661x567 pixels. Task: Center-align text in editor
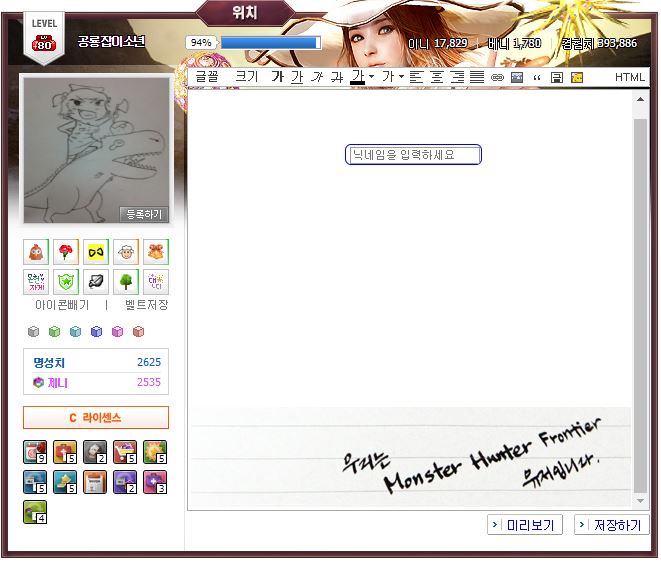tap(437, 77)
